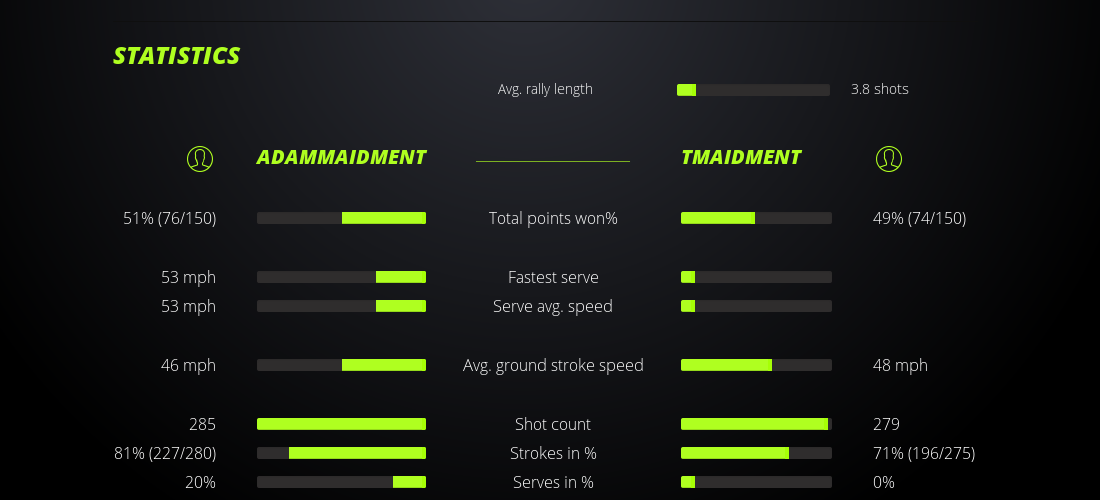Select the Serve avg. speed label
Viewport: 1100px width, 500px height.
[x=553, y=306]
